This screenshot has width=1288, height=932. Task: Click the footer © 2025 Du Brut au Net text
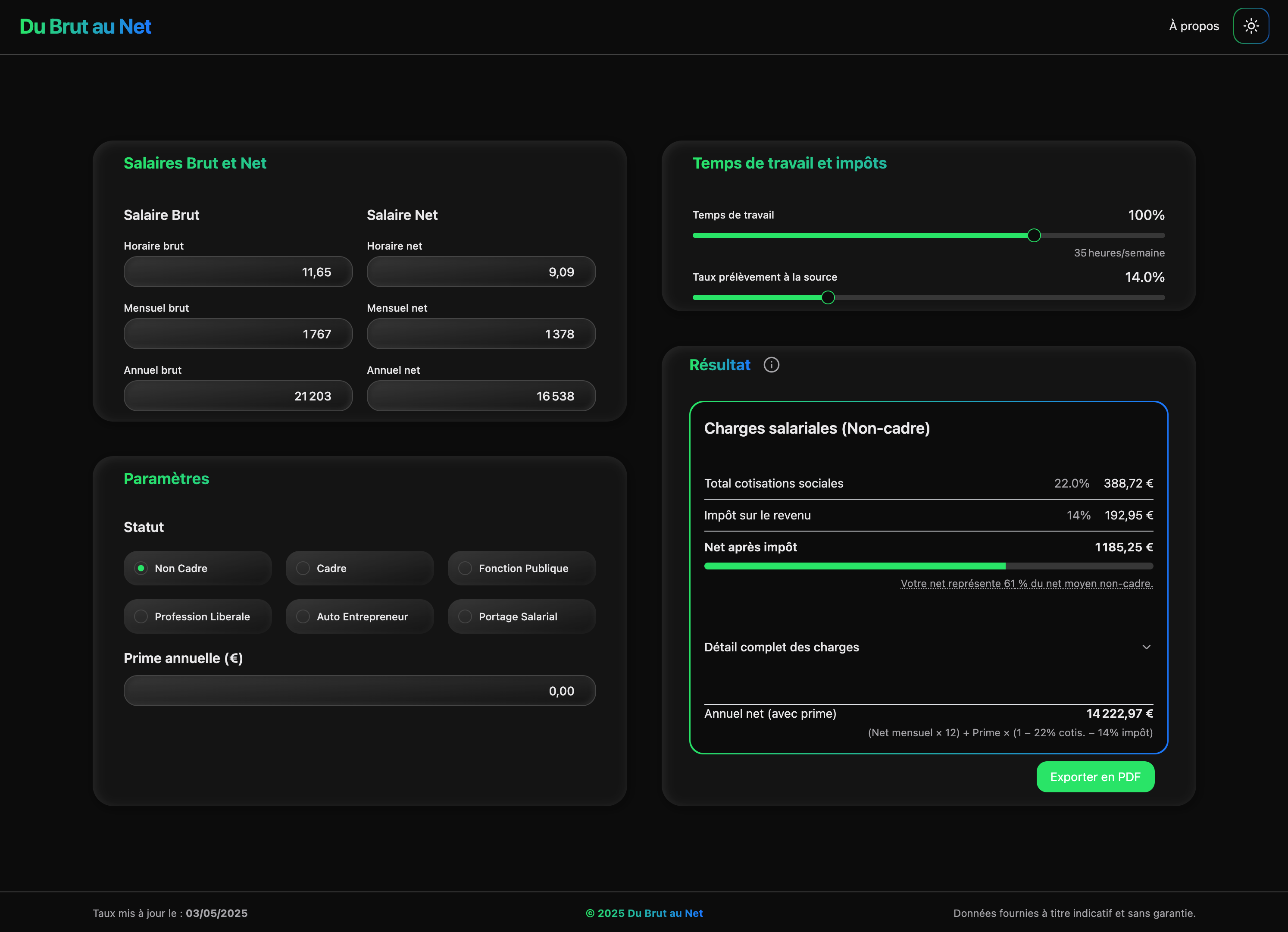644,913
